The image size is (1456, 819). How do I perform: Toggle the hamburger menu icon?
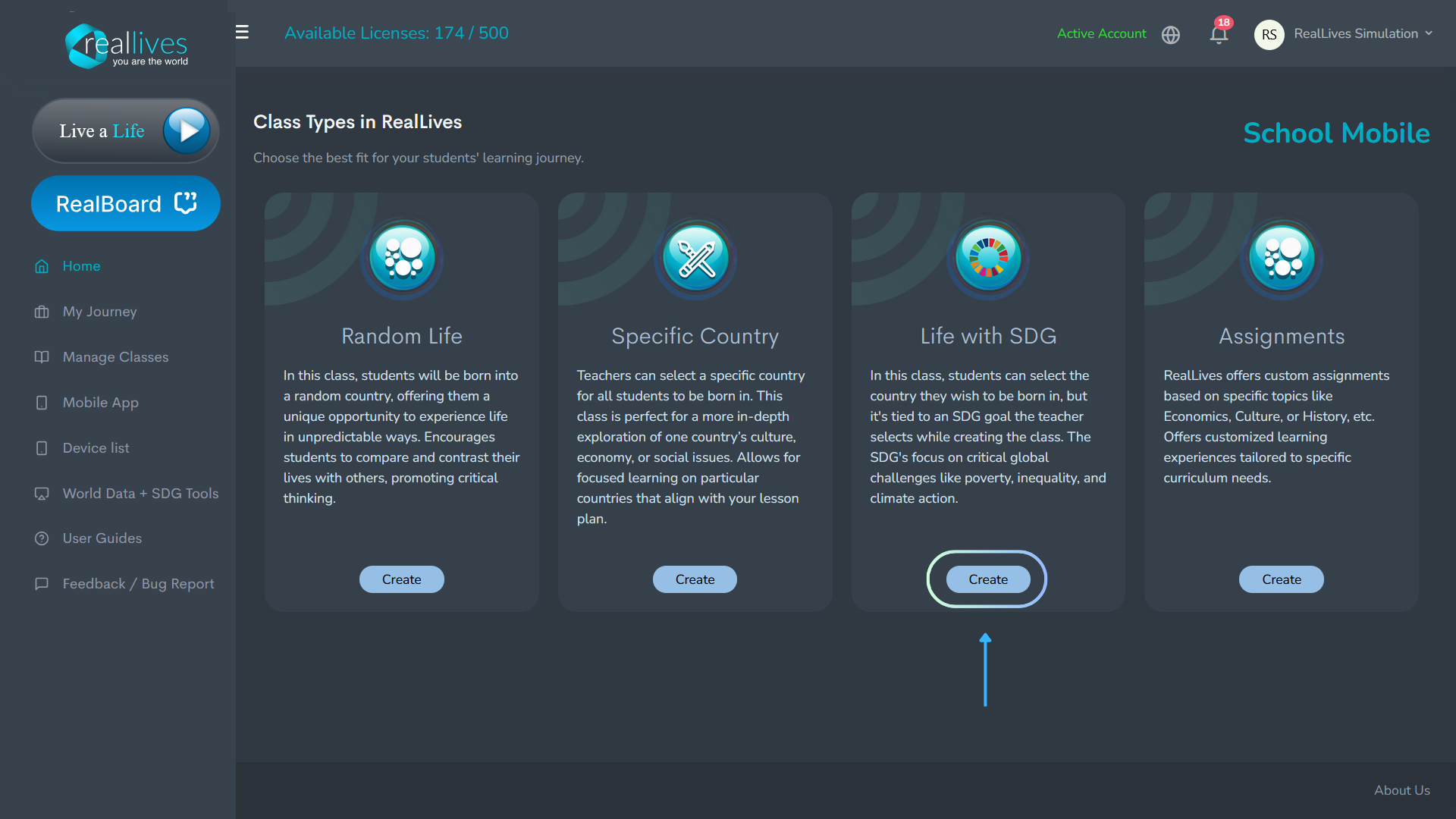point(242,33)
